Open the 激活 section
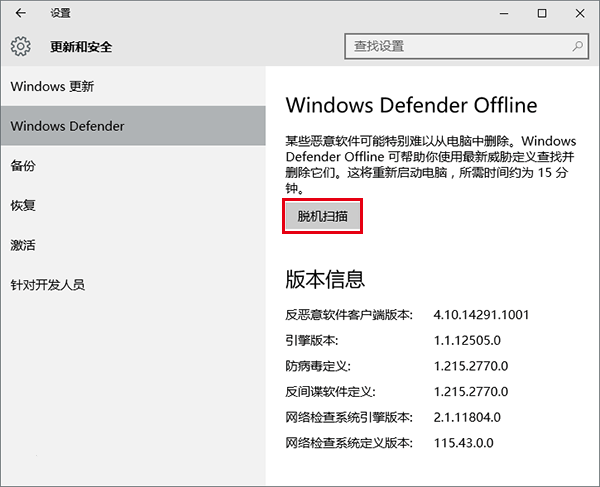600x487 pixels. point(133,245)
